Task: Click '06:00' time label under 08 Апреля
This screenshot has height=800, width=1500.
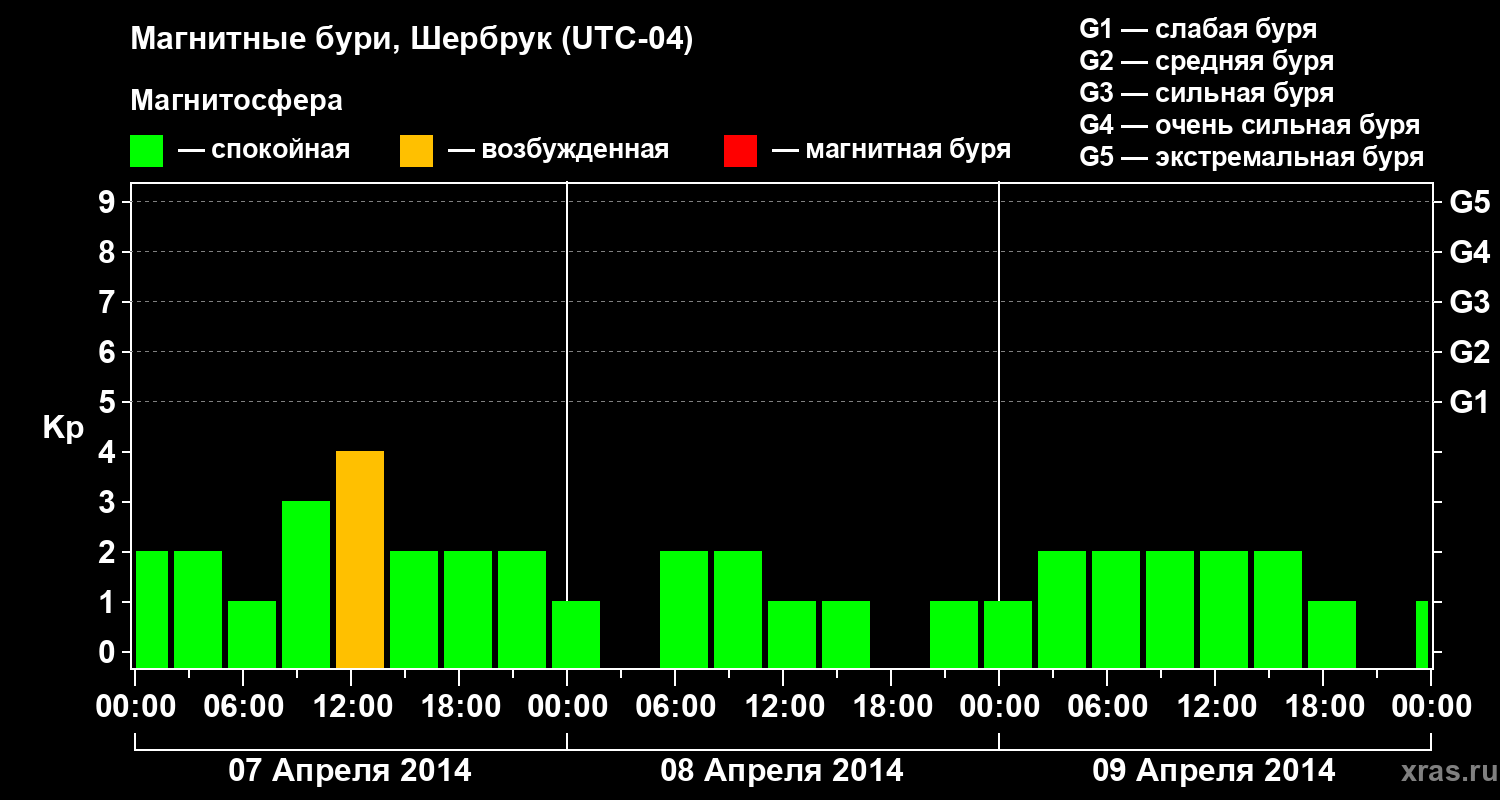Action: 675,707
